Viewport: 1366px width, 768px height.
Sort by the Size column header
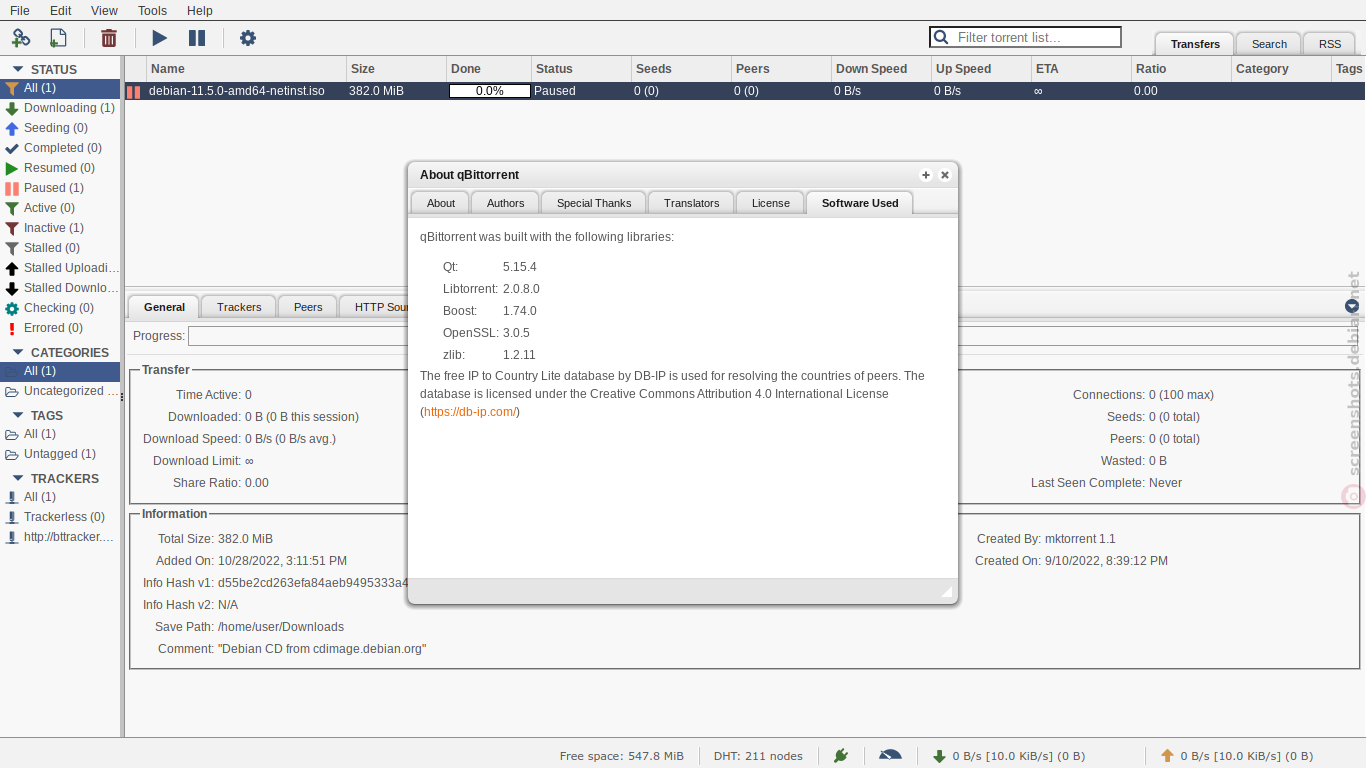tap(396, 69)
